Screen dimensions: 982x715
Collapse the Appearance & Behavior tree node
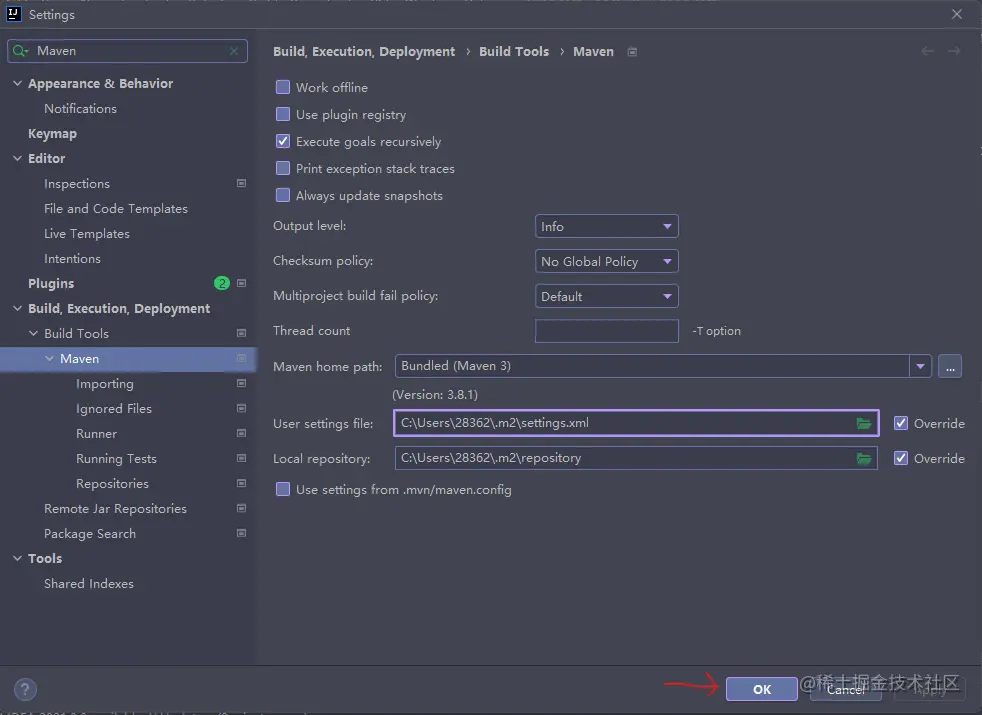[x=18, y=83]
